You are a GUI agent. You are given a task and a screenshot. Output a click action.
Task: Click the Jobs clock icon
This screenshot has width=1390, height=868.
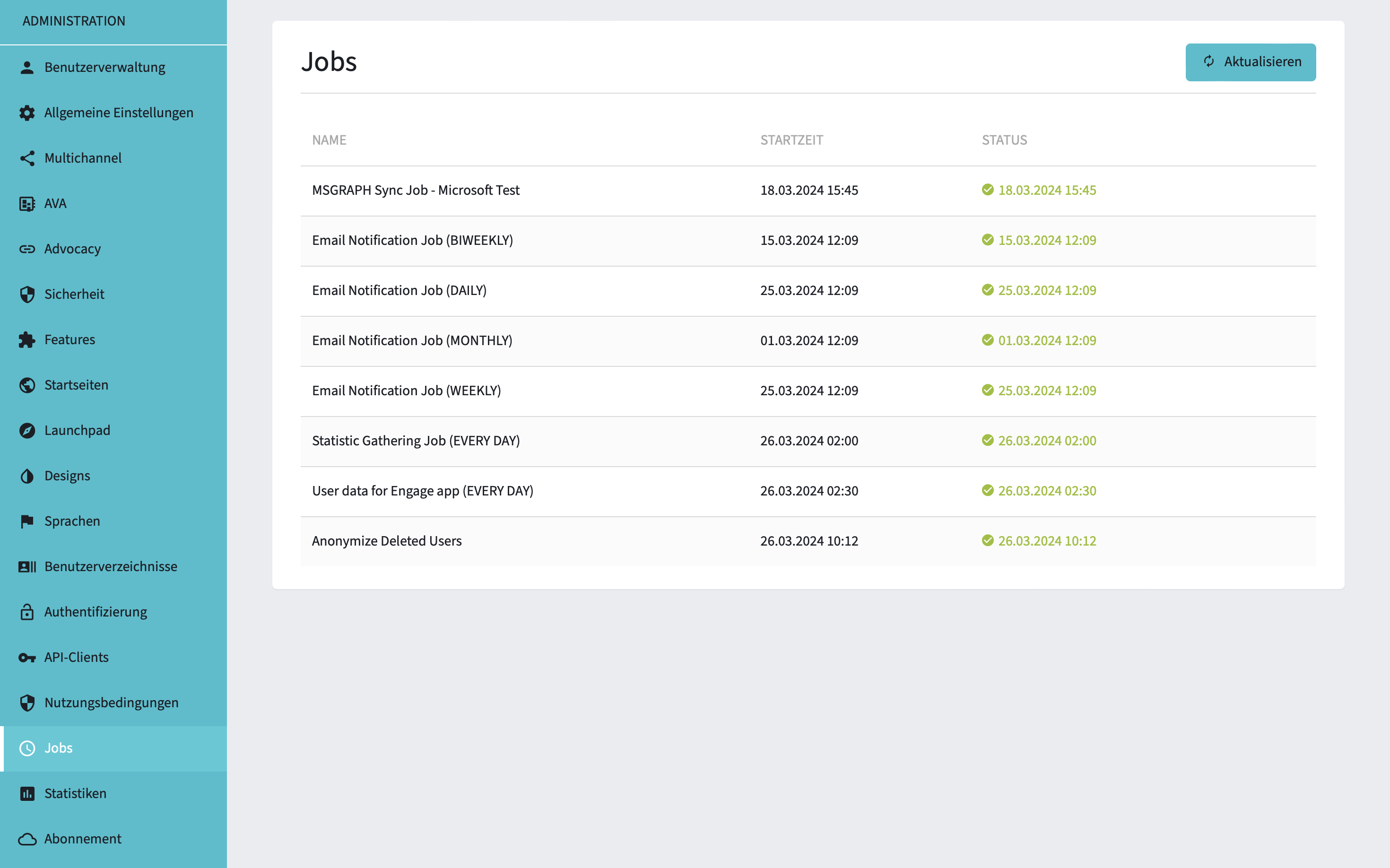(x=27, y=748)
